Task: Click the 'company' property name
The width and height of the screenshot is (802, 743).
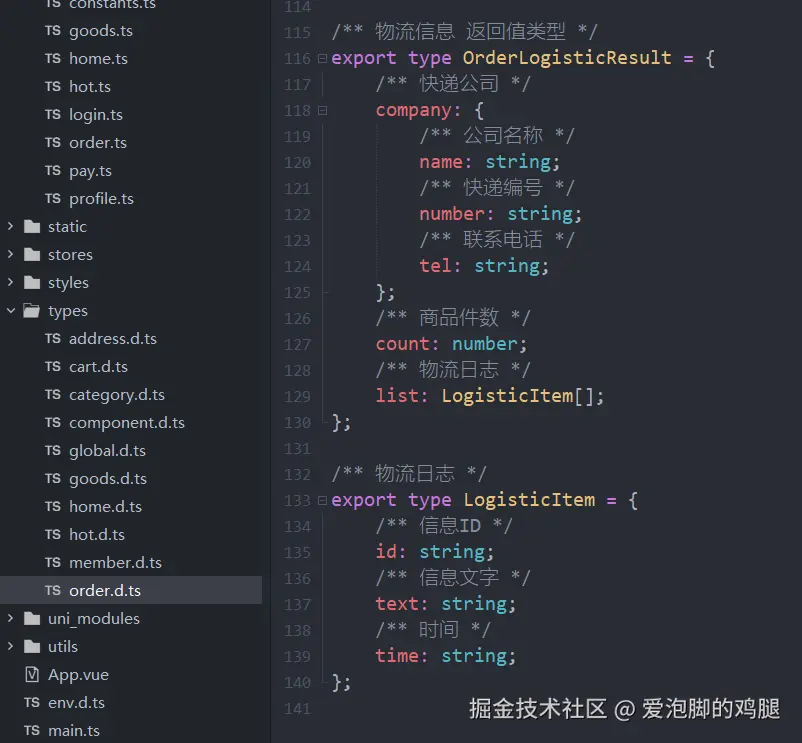Action: [414, 110]
